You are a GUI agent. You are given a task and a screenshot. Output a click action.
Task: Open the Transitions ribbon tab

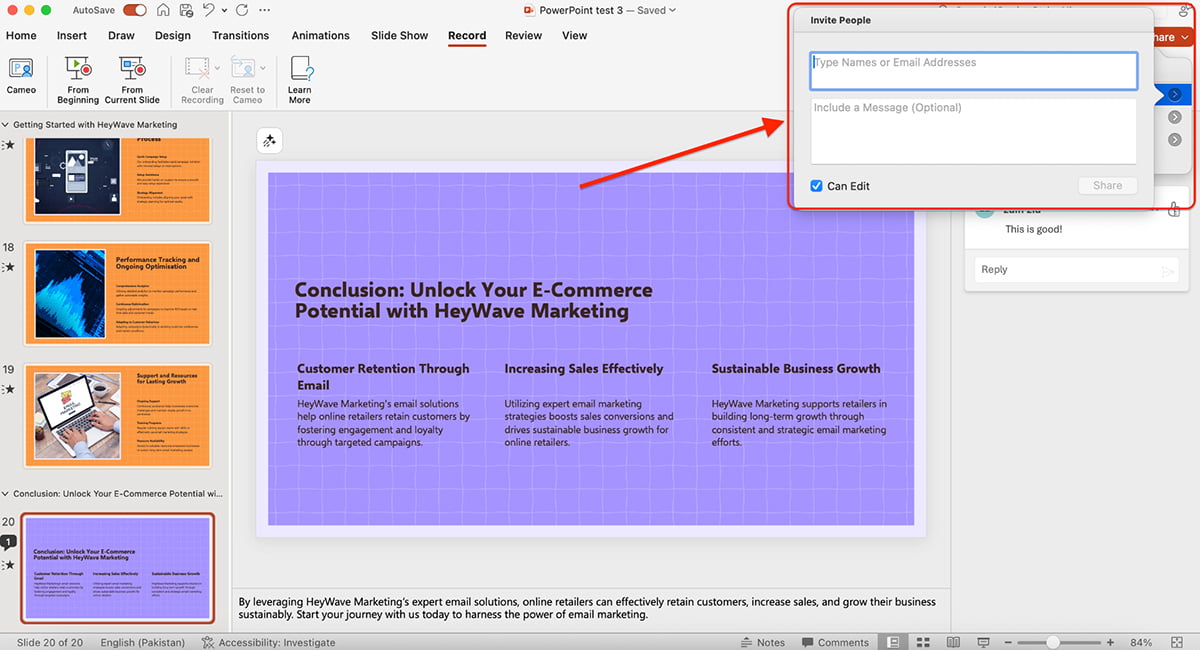[240, 35]
